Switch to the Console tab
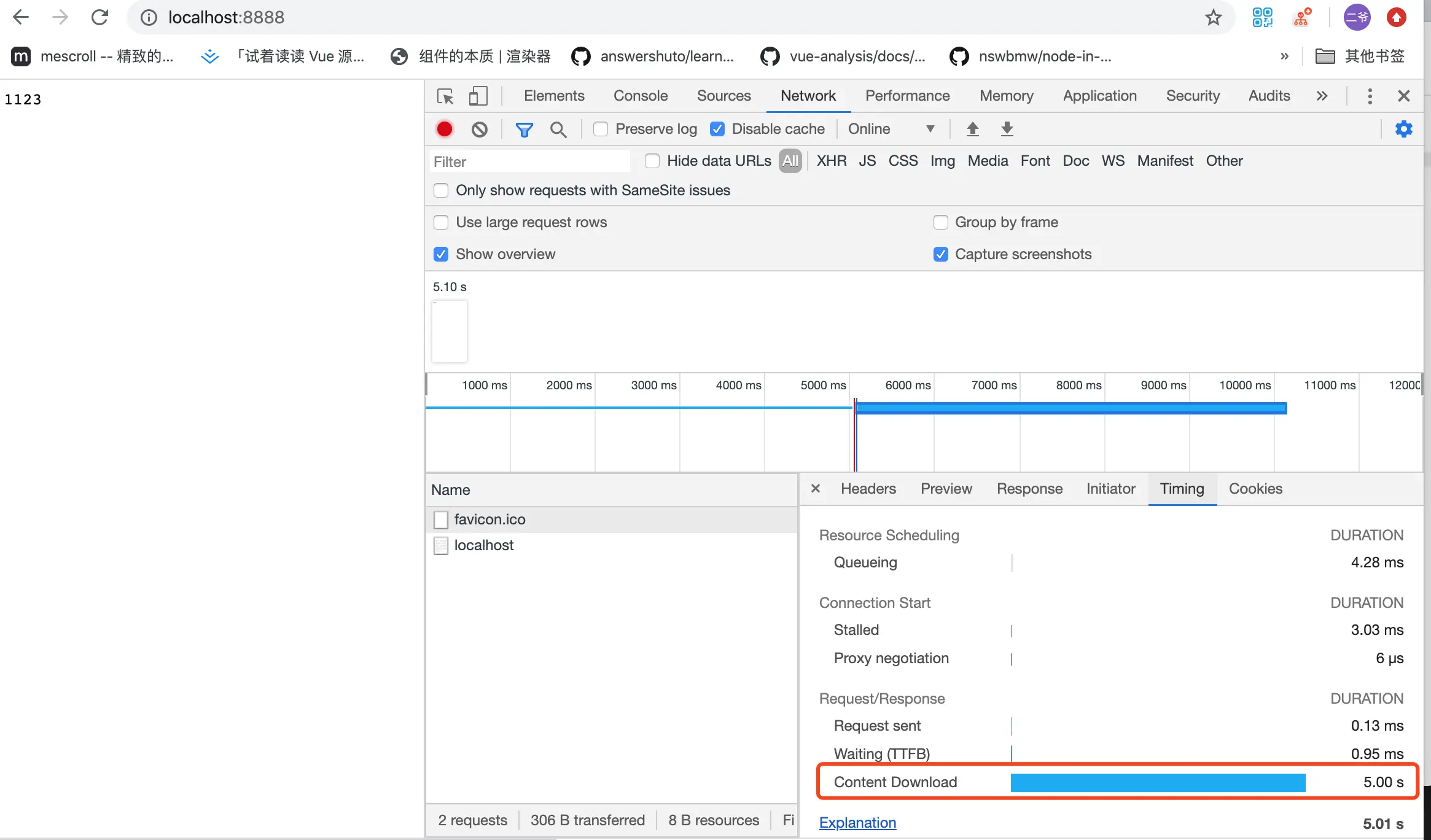 640,96
